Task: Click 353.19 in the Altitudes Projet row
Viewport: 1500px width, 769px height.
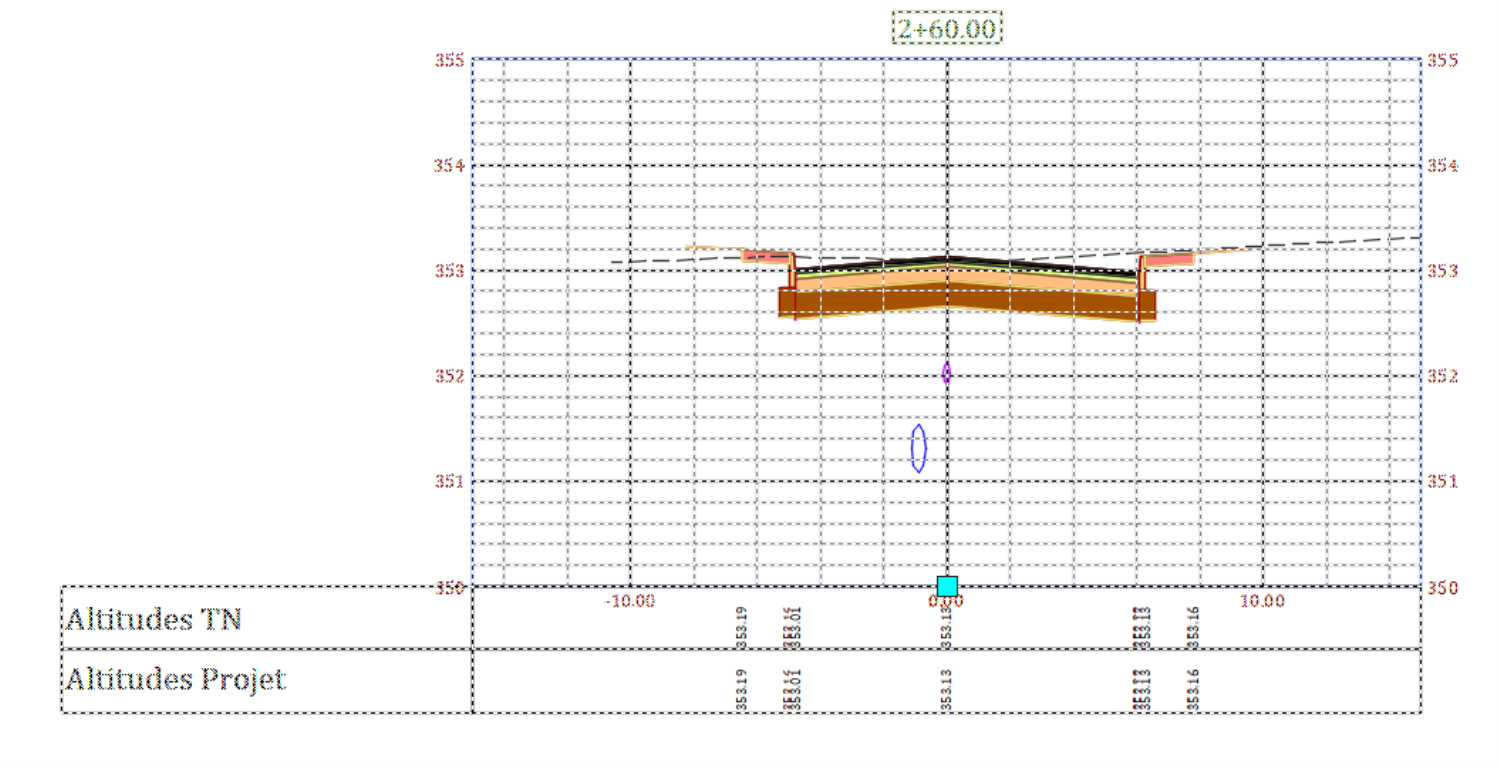Action: click(x=742, y=690)
